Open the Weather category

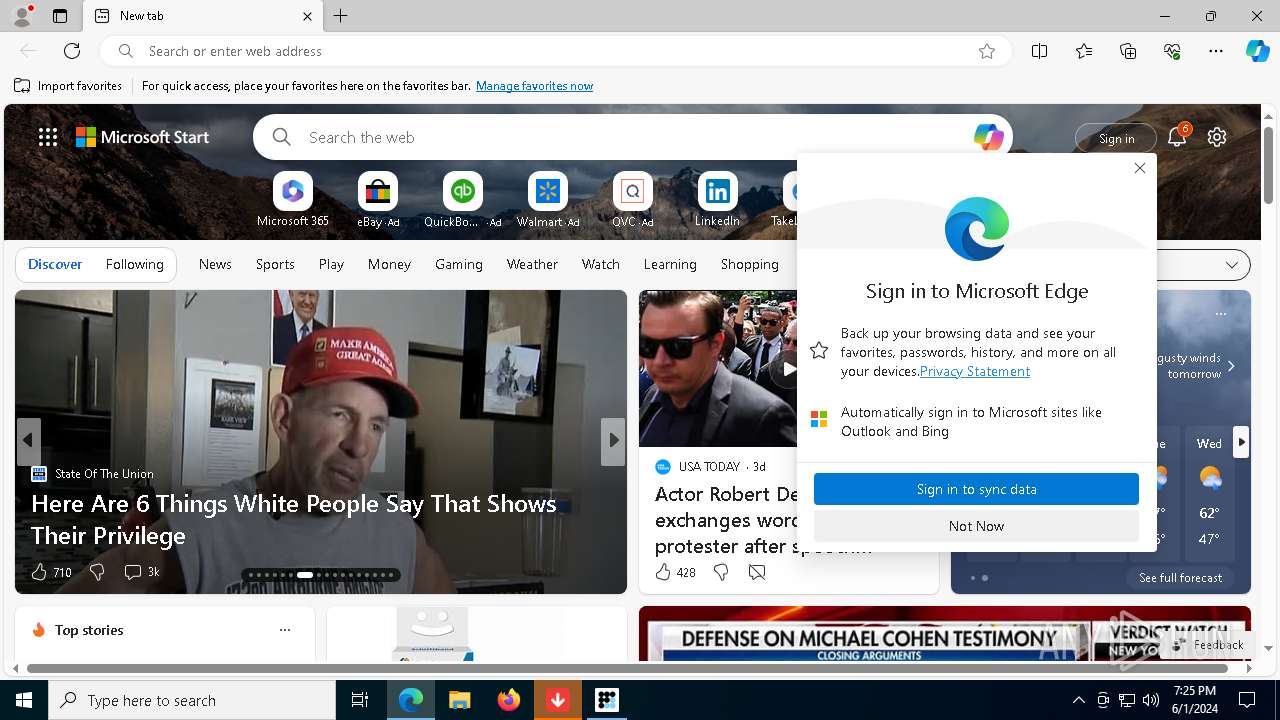pyautogui.click(x=532, y=264)
